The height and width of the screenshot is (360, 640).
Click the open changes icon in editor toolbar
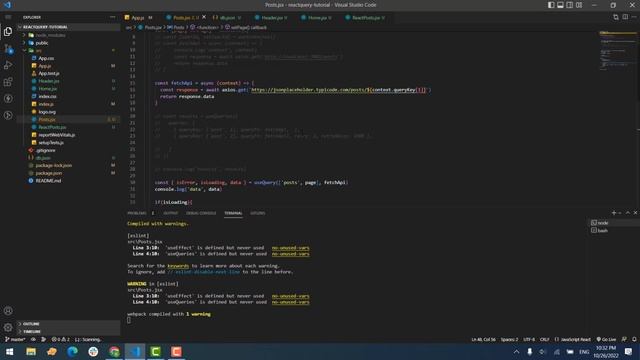pyautogui.click(x=616, y=17)
